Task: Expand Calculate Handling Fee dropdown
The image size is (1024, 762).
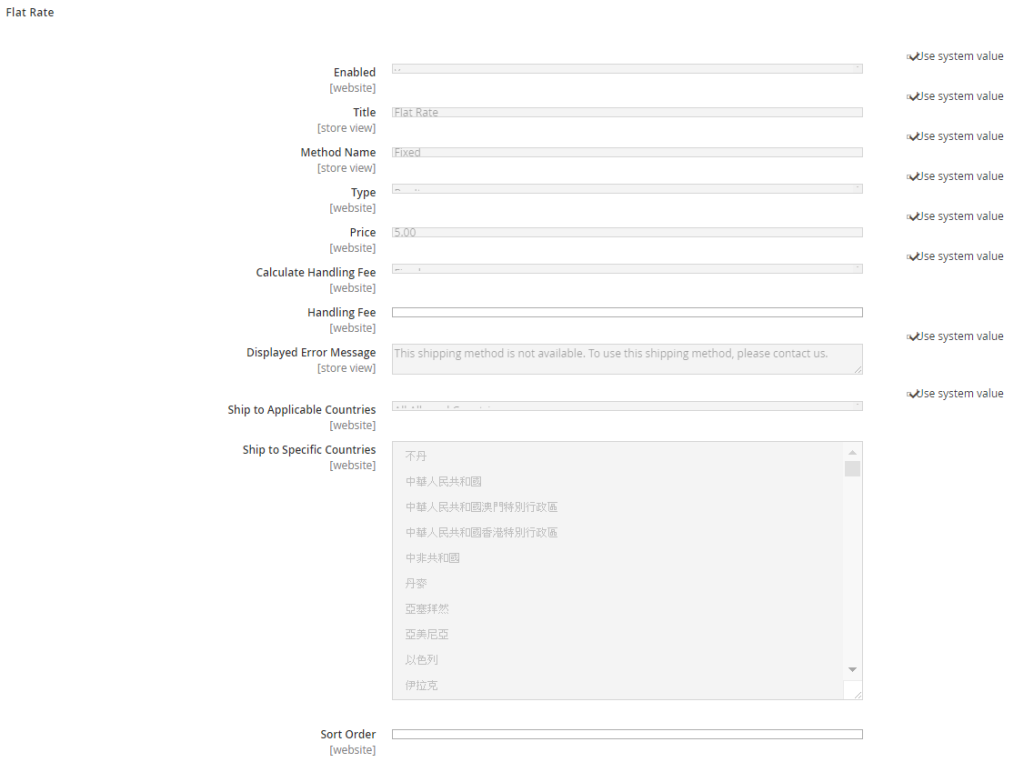Action: (x=626, y=269)
